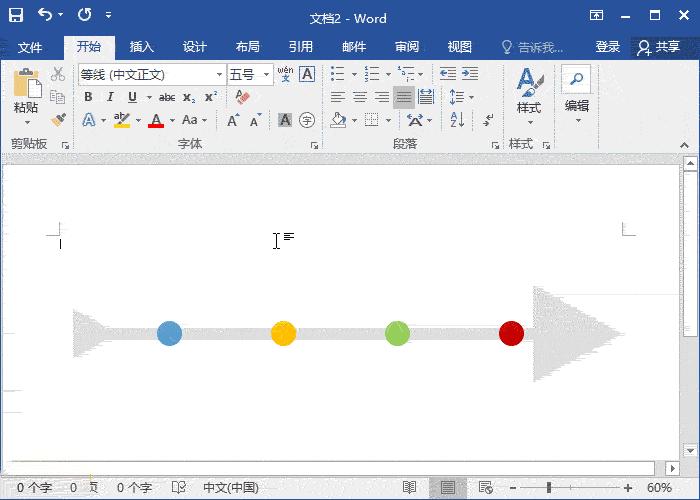Click the phonetic guide wén icon
700x500 pixels.
click(285, 74)
